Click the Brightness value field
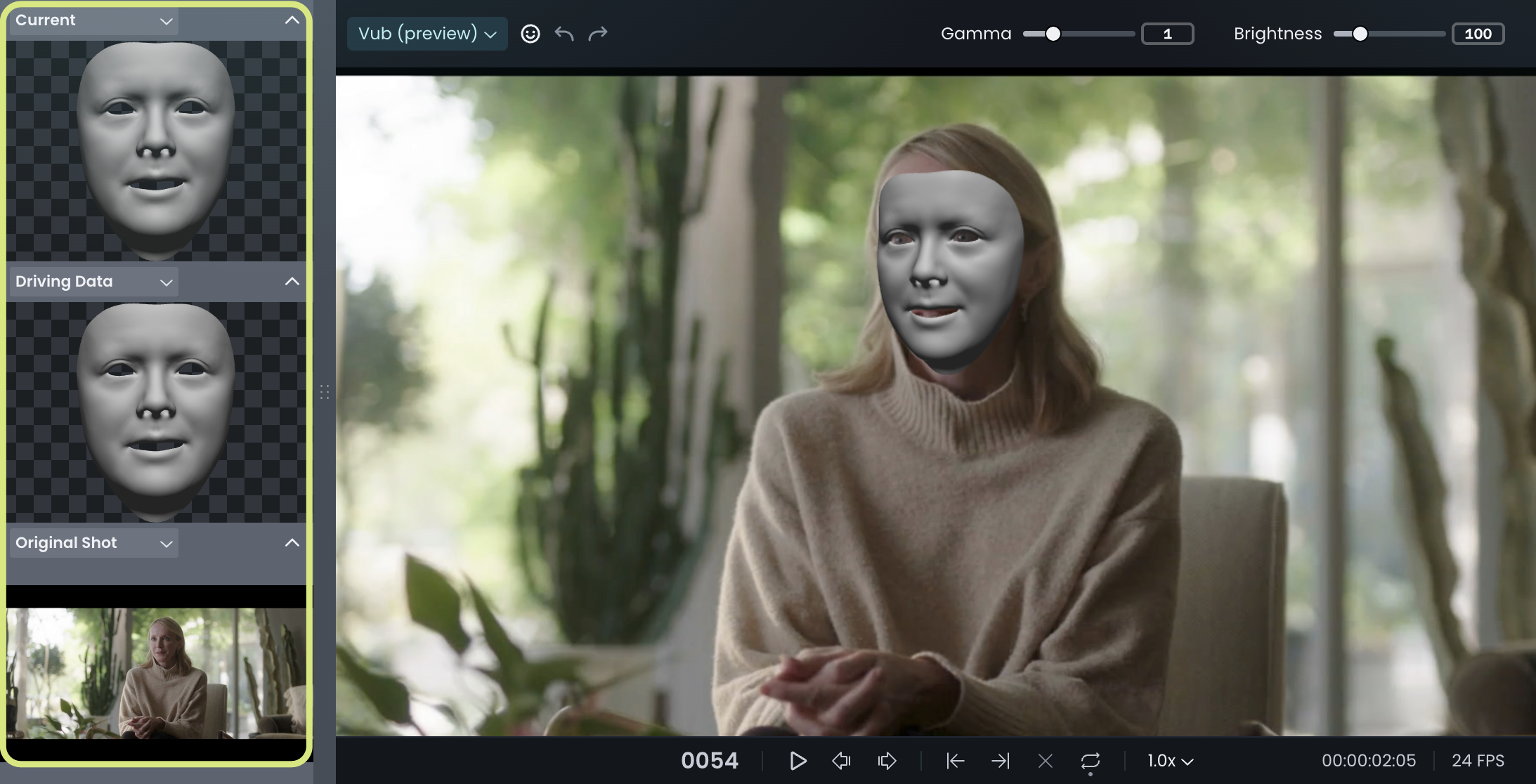1536x784 pixels. pyautogui.click(x=1478, y=34)
